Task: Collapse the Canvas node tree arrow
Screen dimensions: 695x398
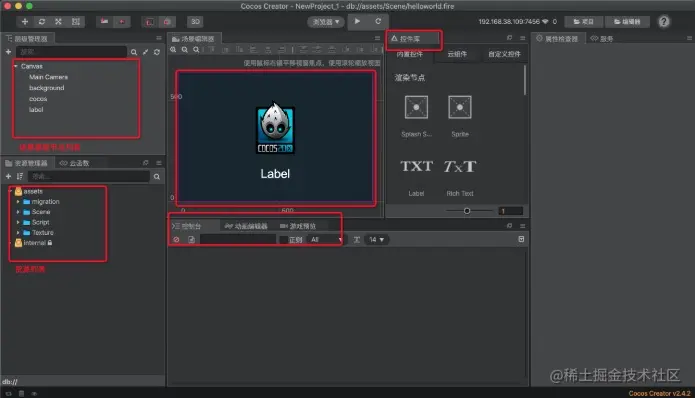Action: coord(16,66)
